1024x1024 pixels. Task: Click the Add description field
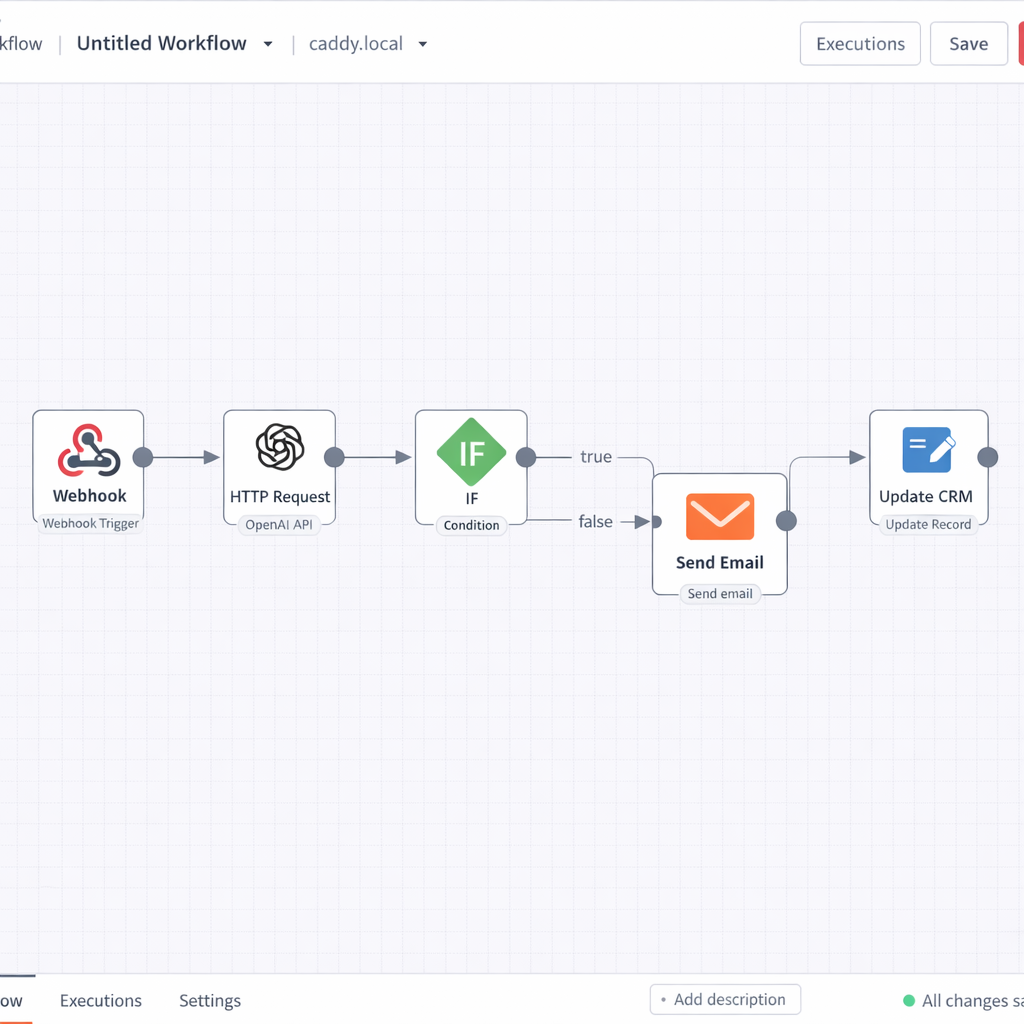pos(725,999)
